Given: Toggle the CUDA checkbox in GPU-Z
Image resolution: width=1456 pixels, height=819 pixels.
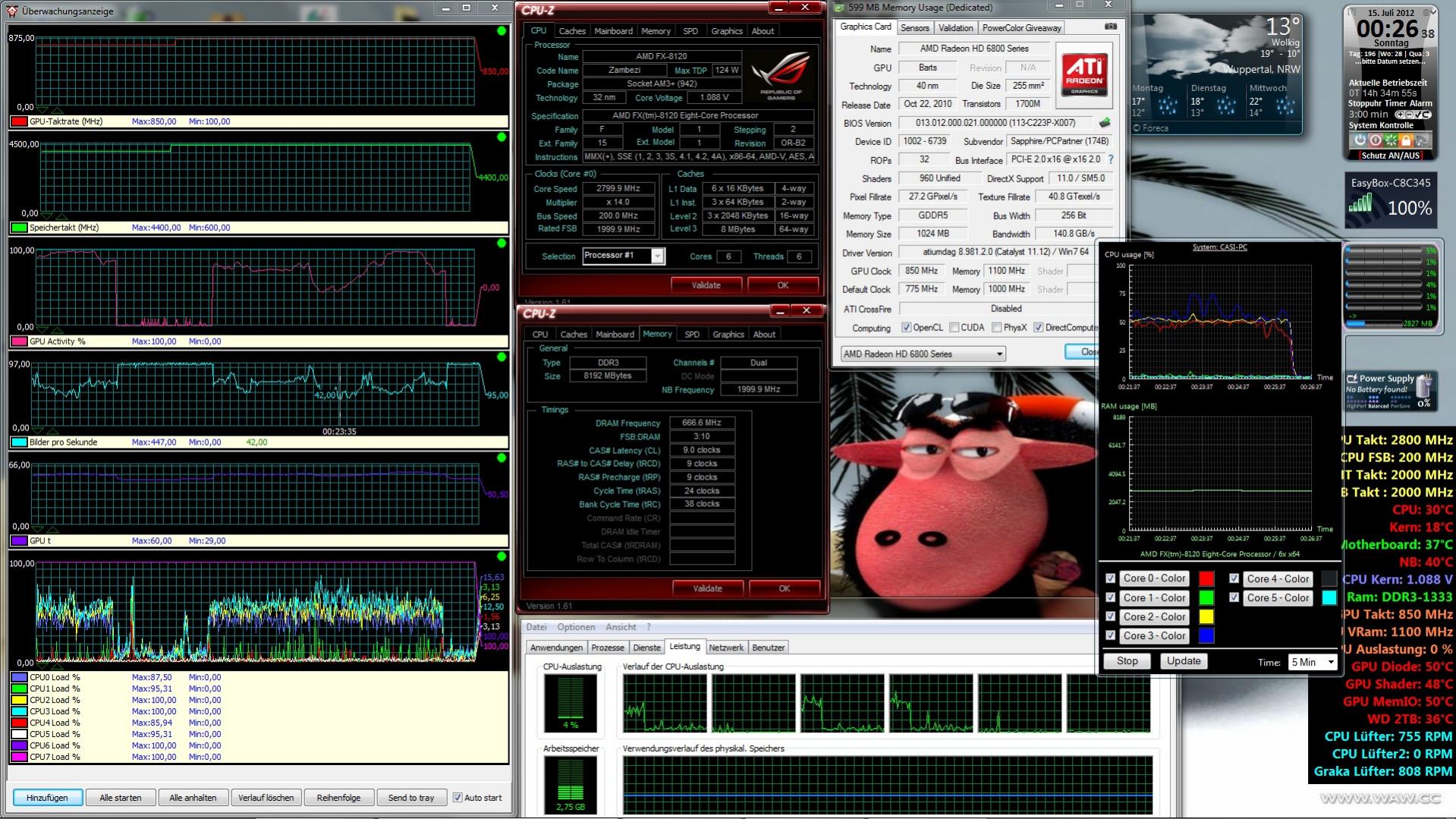Looking at the screenshot, I should [954, 328].
